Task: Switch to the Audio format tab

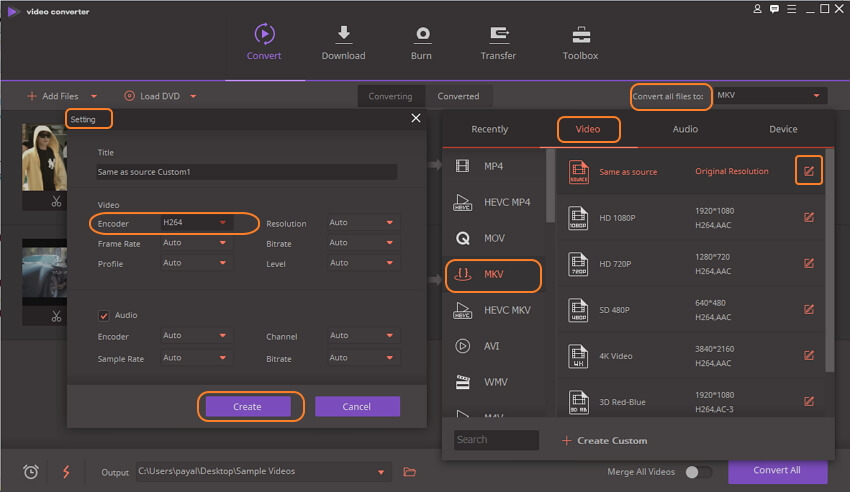Action: [685, 129]
